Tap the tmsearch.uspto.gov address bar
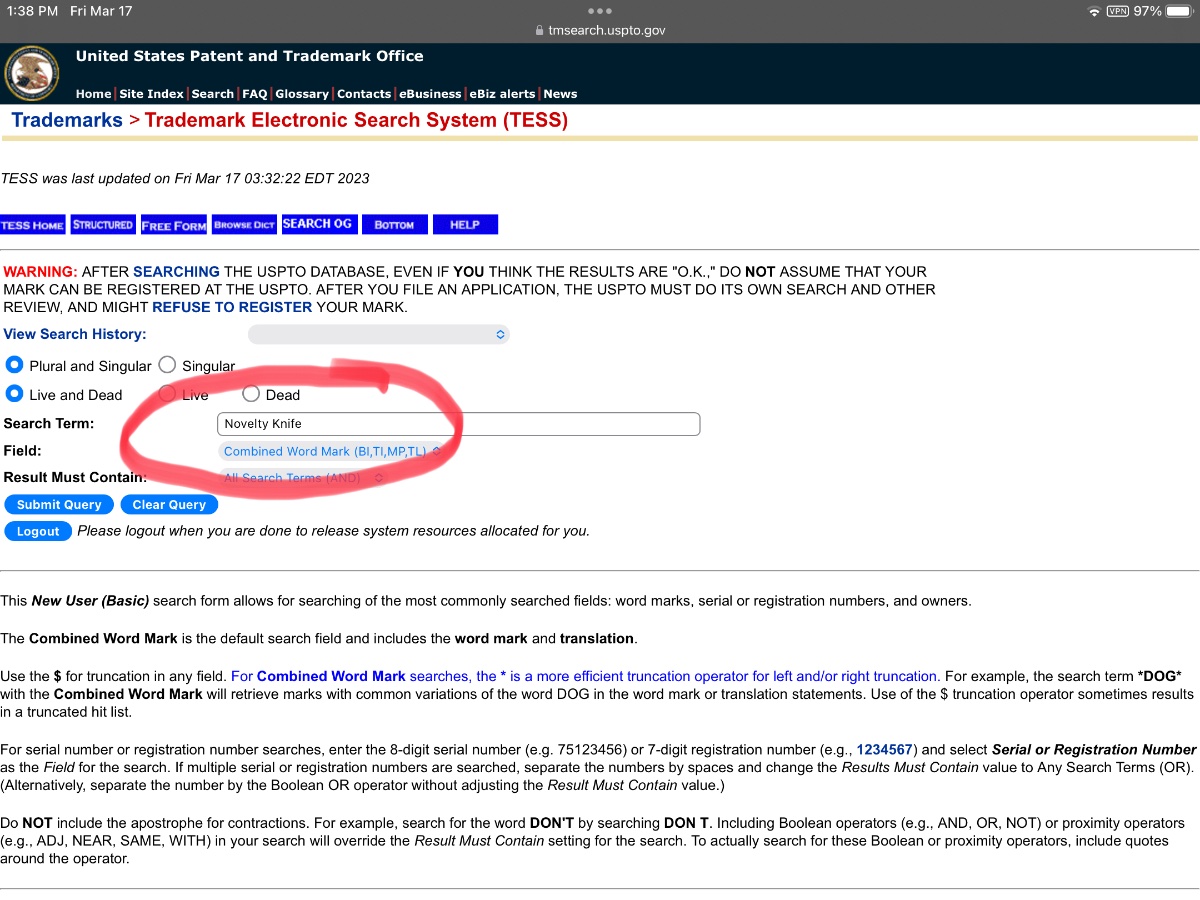This screenshot has height=900, width=1200. [x=600, y=31]
